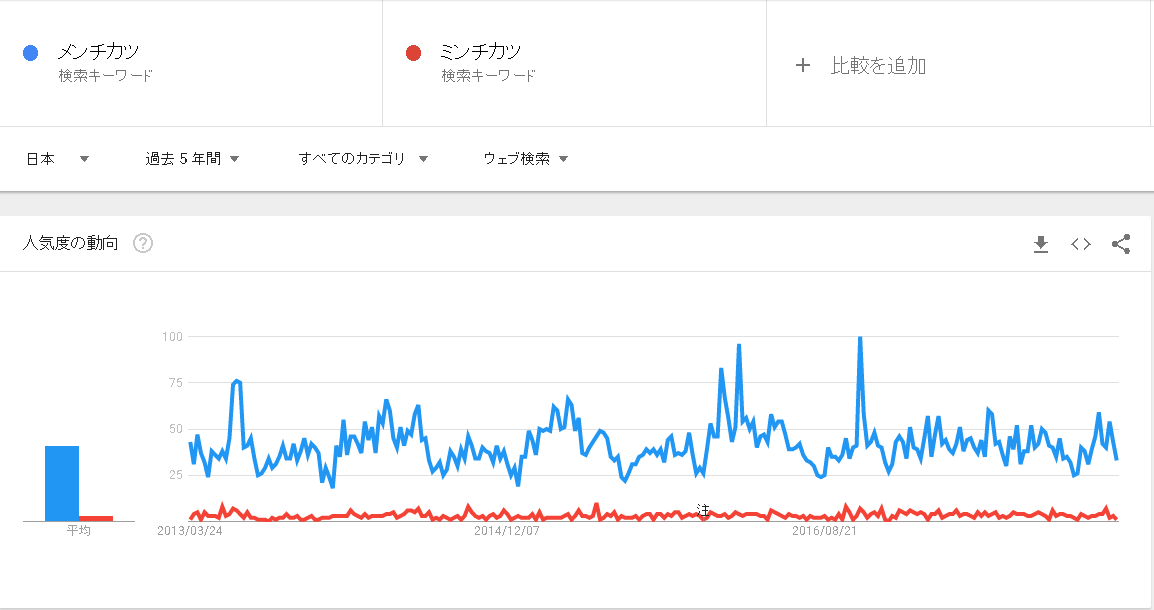Click the 比較を追加 button
This screenshot has height=610, width=1154.
click(878, 66)
